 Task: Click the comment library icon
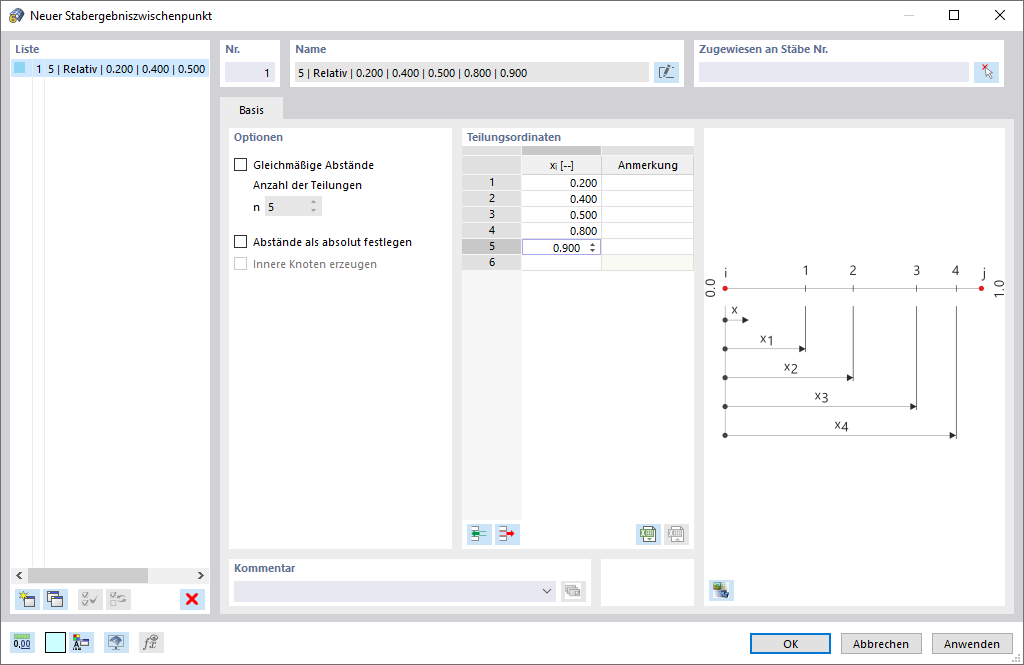click(x=573, y=591)
